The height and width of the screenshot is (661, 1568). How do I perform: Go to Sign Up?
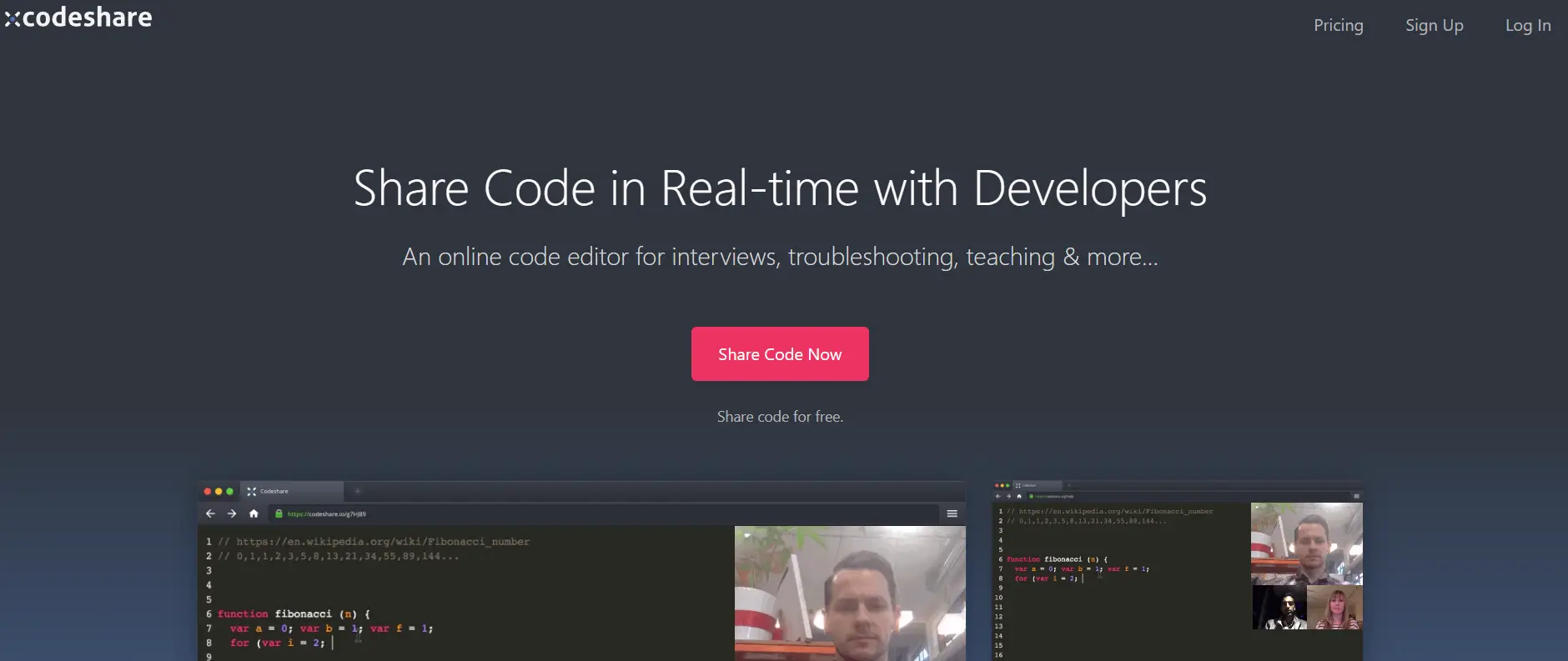[1434, 25]
